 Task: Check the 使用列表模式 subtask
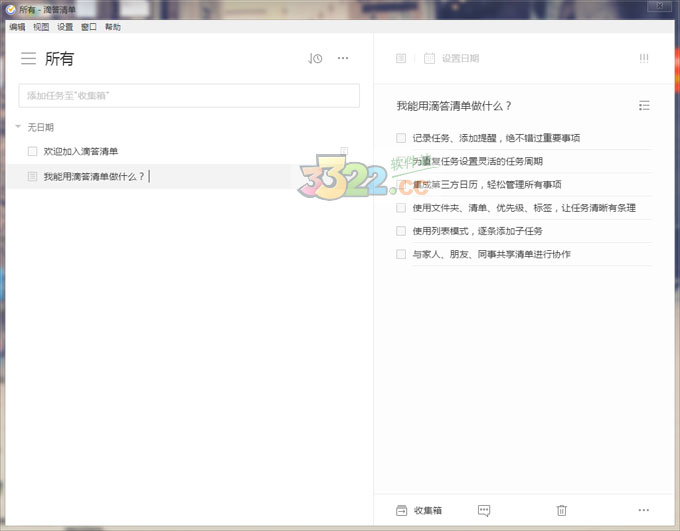pyautogui.click(x=401, y=231)
